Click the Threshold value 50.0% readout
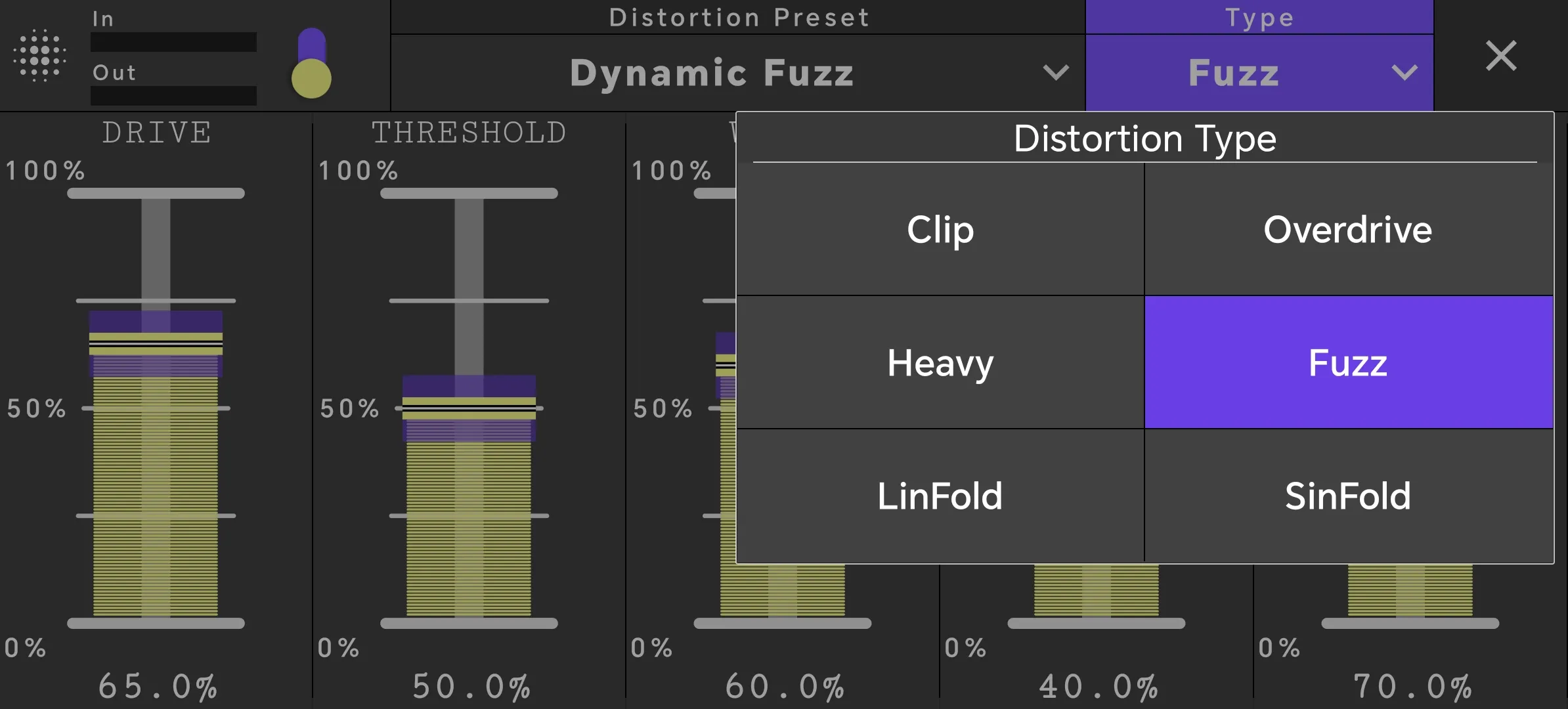This screenshot has width=1568, height=709. pyautogui.click(x=471, y=687)
